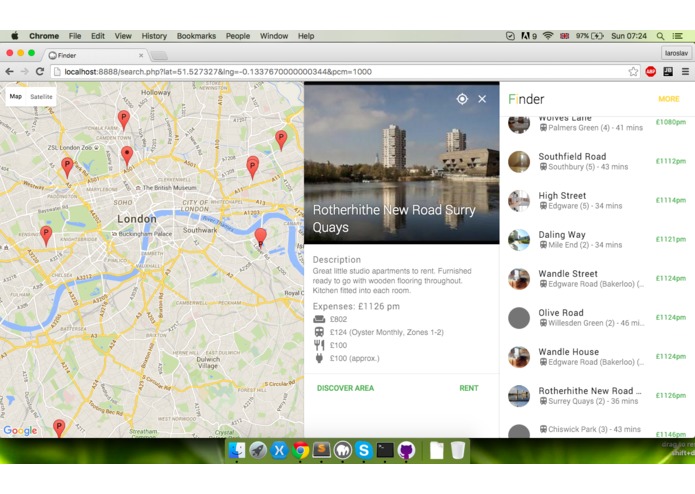Switch map to Satellite view

pos(41,97)
